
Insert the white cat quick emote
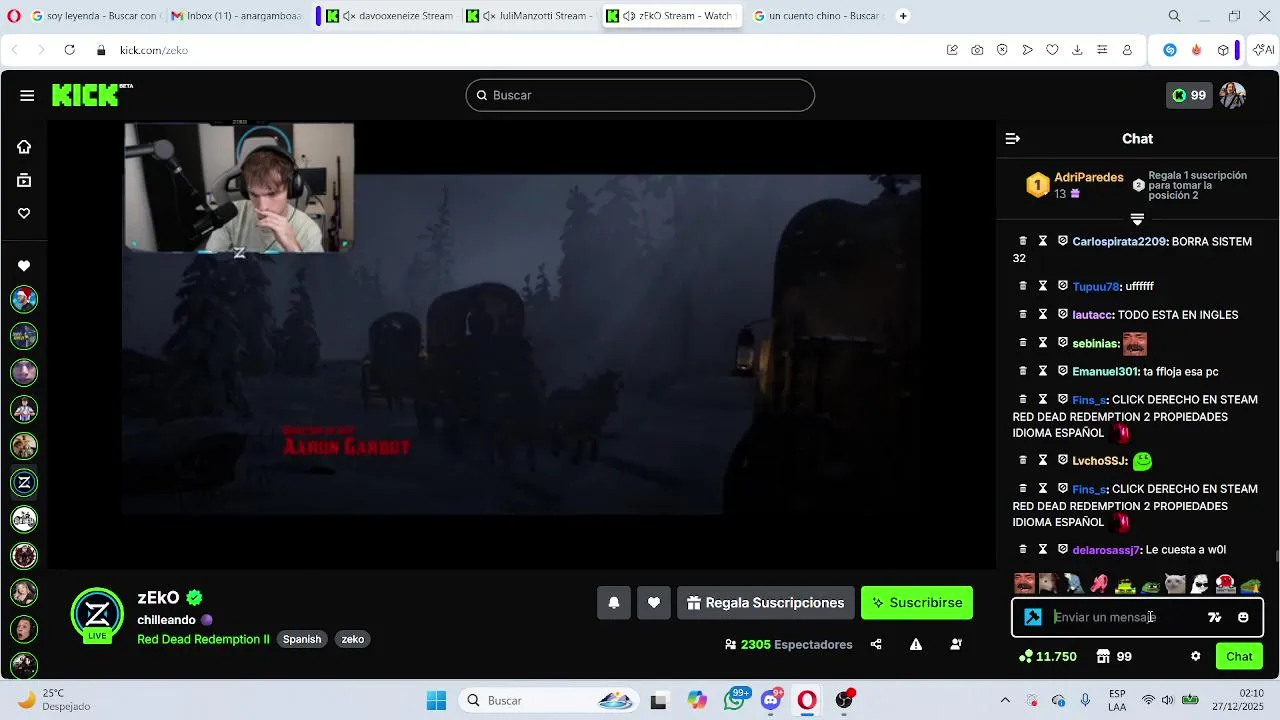1175,584
